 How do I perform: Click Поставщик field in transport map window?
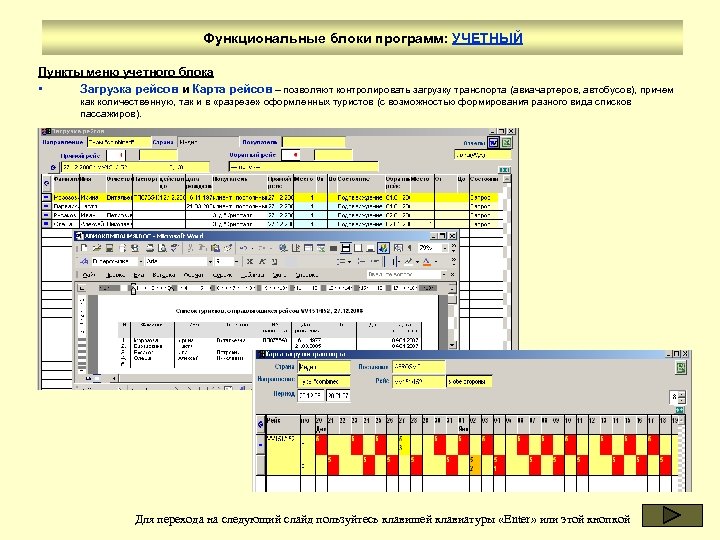point(418,366)
